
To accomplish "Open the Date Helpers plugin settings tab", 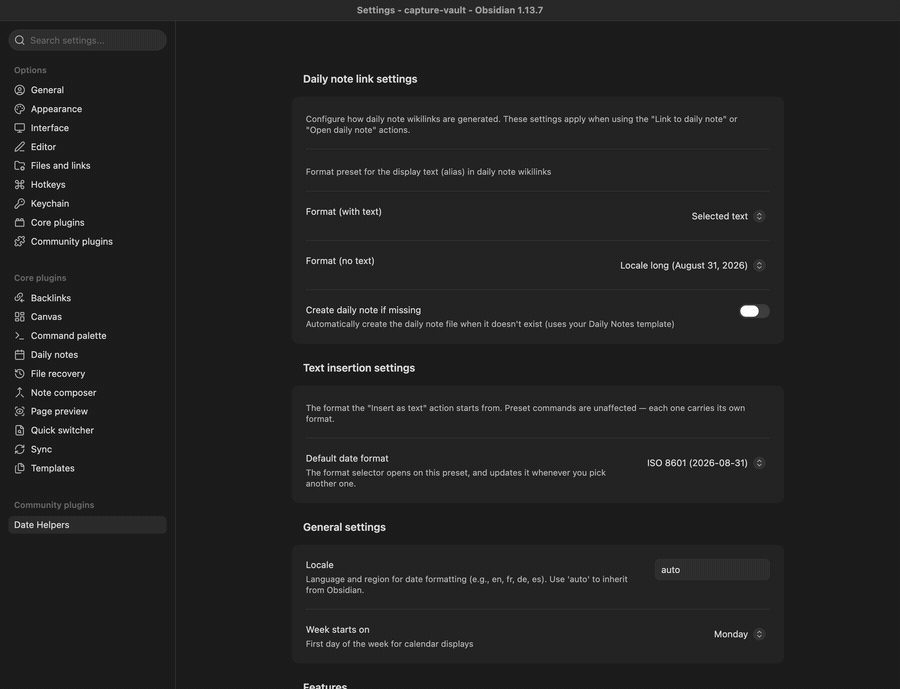I will [87, 525].
